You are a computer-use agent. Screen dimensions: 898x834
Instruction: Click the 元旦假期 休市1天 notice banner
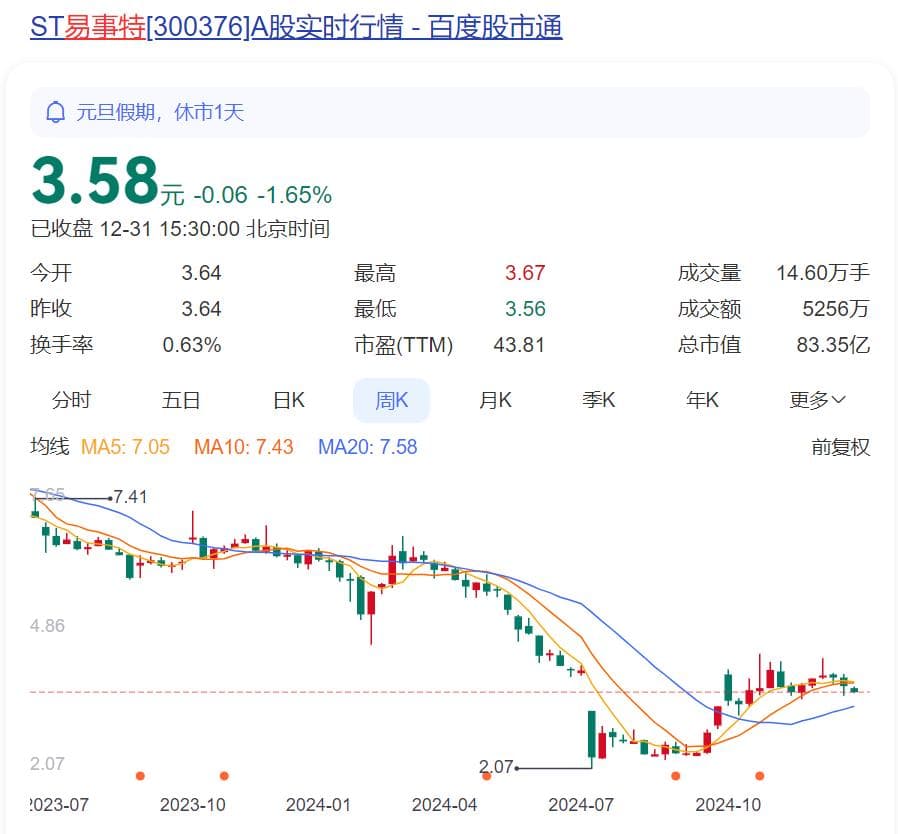[449, 112]
